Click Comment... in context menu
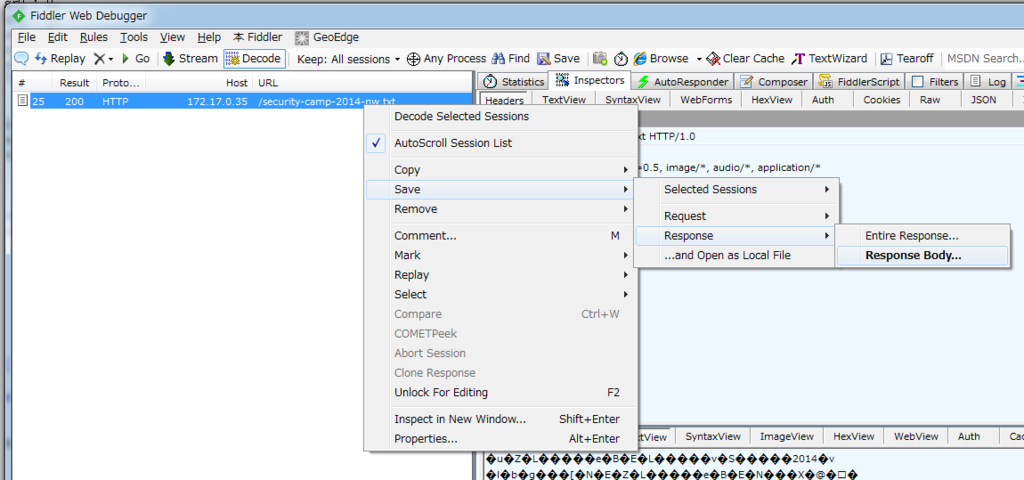This screenshot has width=1024, height=480. [500, 236]
